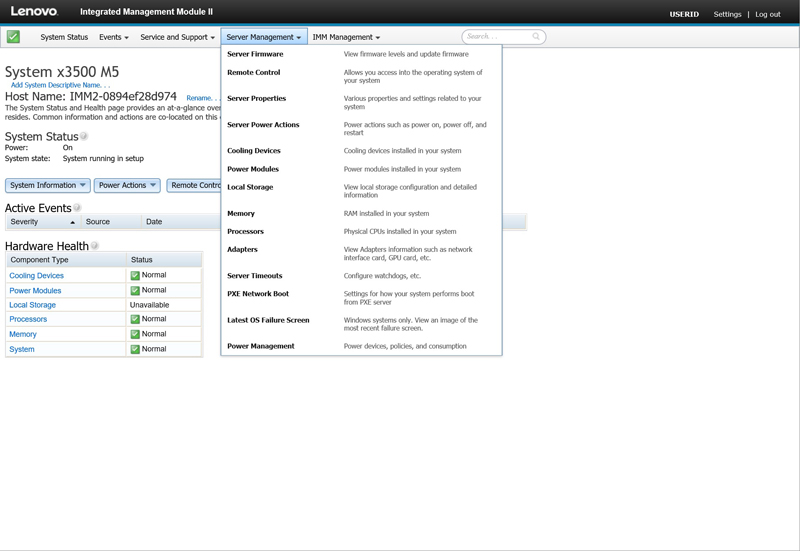Open Memory link in Hardware Health table
Image resolution: width=800 pixels, height=551 pixels.
point(23,334)
